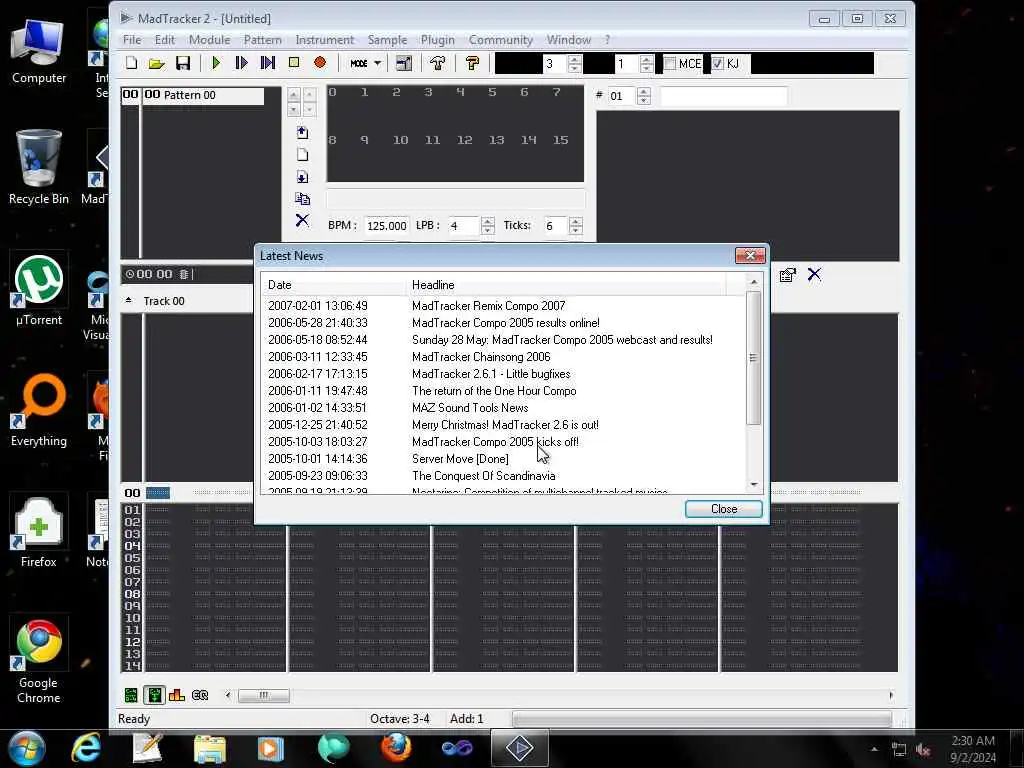Increase the LPB value stepper
Viewport: 1024px width, 768px height.
point(488,221)
